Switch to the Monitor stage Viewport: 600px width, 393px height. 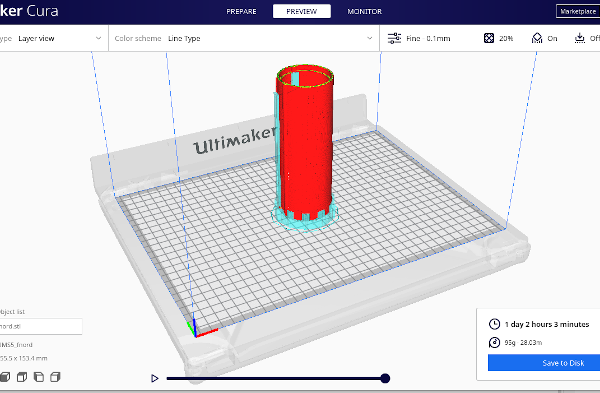[x=364, y=11]
